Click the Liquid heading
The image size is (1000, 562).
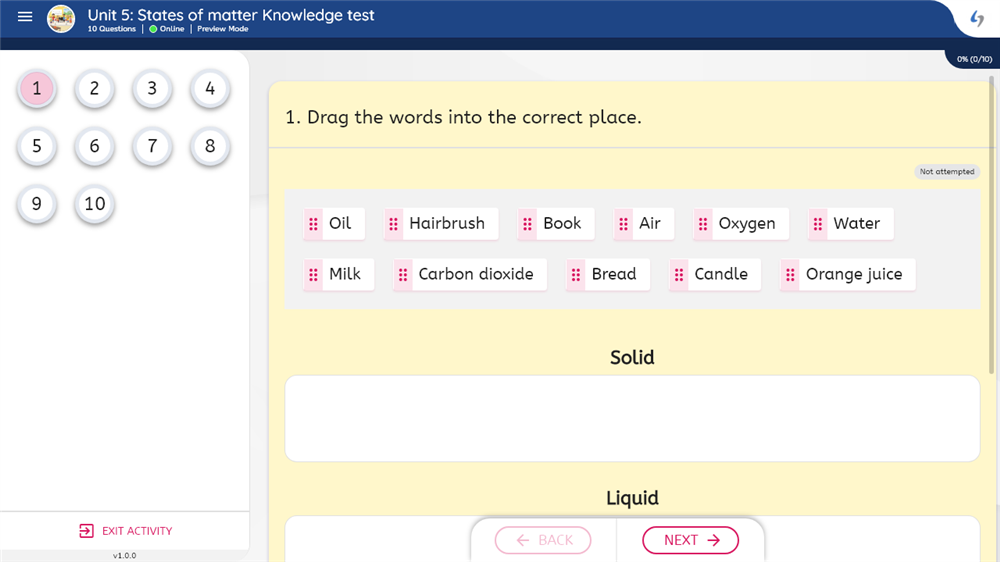coord(632,498)
